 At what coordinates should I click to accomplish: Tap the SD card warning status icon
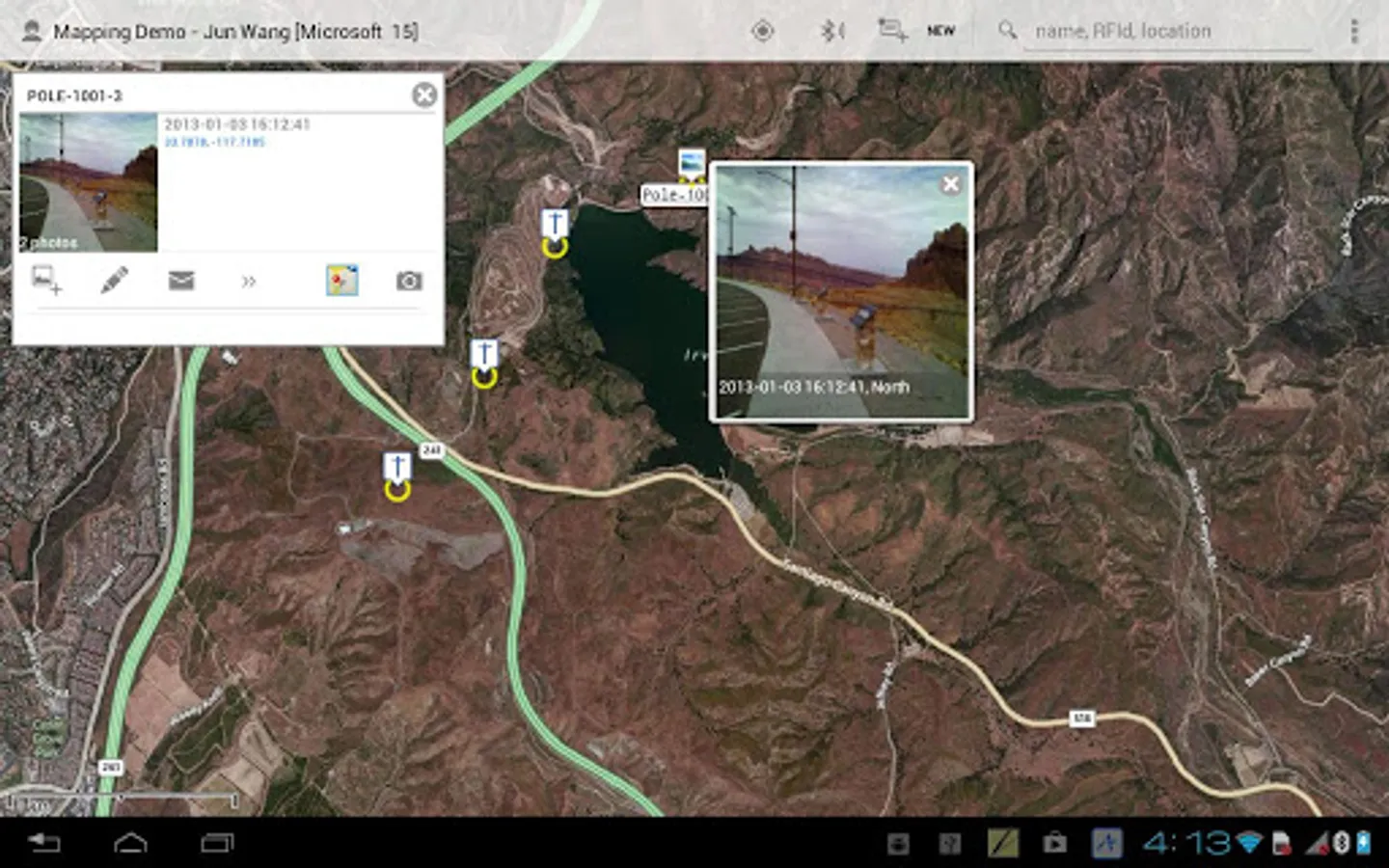click(x=1281, y=843)
